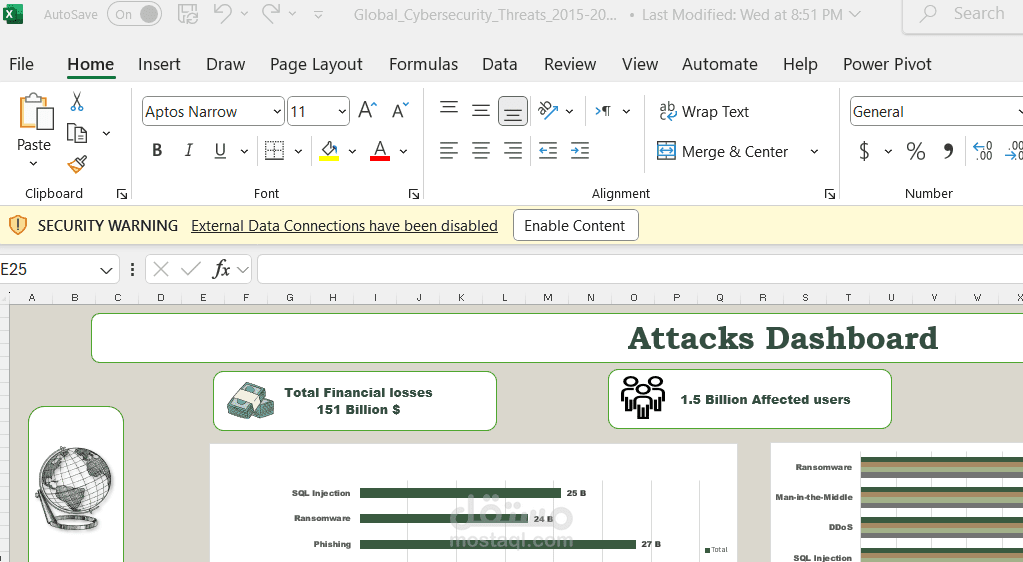1023x562 pixels.
Task: Click the Search box
Action: click(x=964, y=14)
